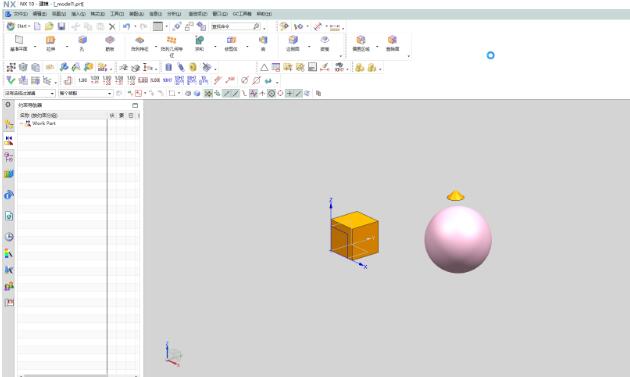Open the selection scope dropdown beside the filter
630x377 pixels.
[x=86, y=93]
